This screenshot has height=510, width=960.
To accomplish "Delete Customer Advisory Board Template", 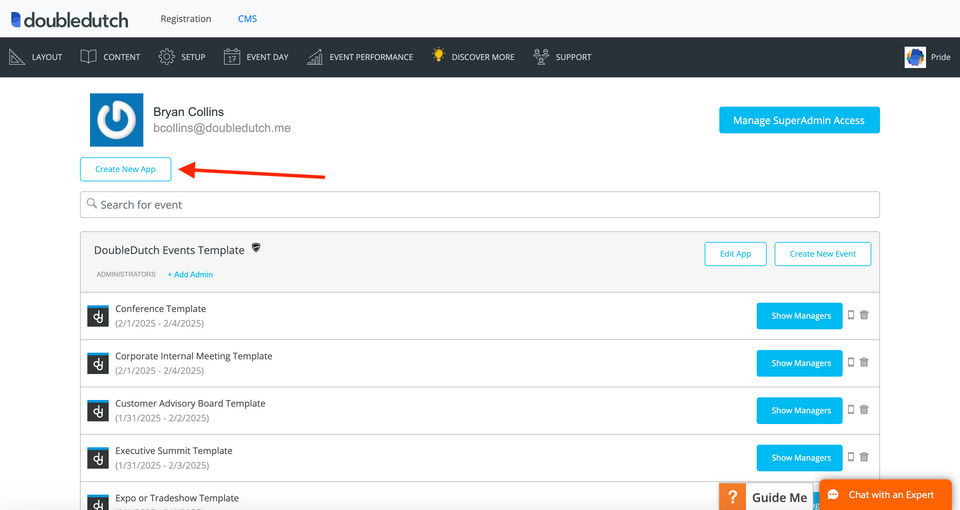I will click(864, 409).
